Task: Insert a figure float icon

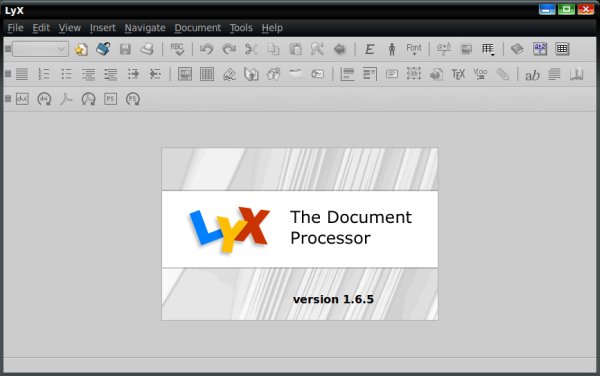Action: 185,74
